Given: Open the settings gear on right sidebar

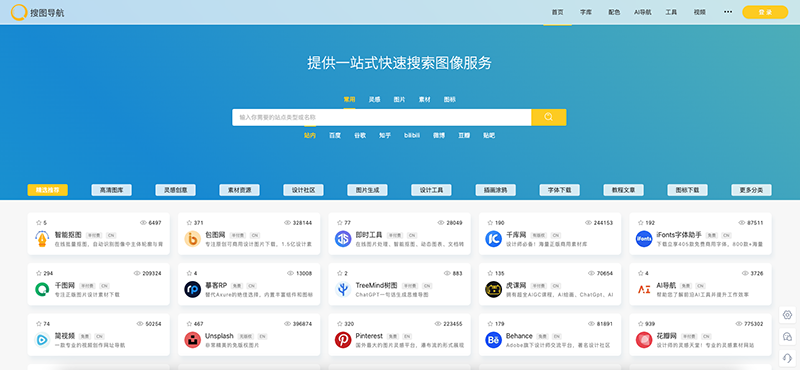Looking at the screenshot, I should coord(787,315).
